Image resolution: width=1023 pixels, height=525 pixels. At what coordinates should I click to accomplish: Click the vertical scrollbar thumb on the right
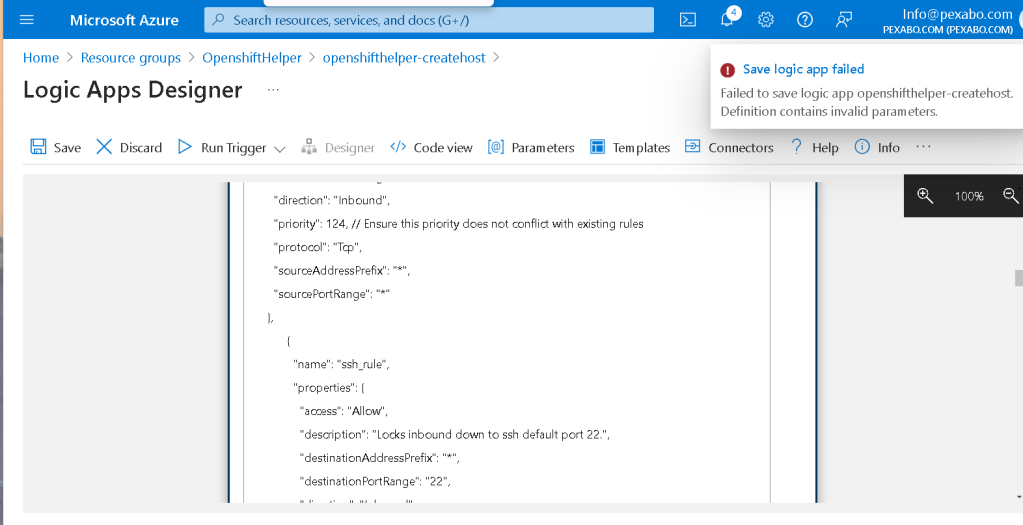1018,278
